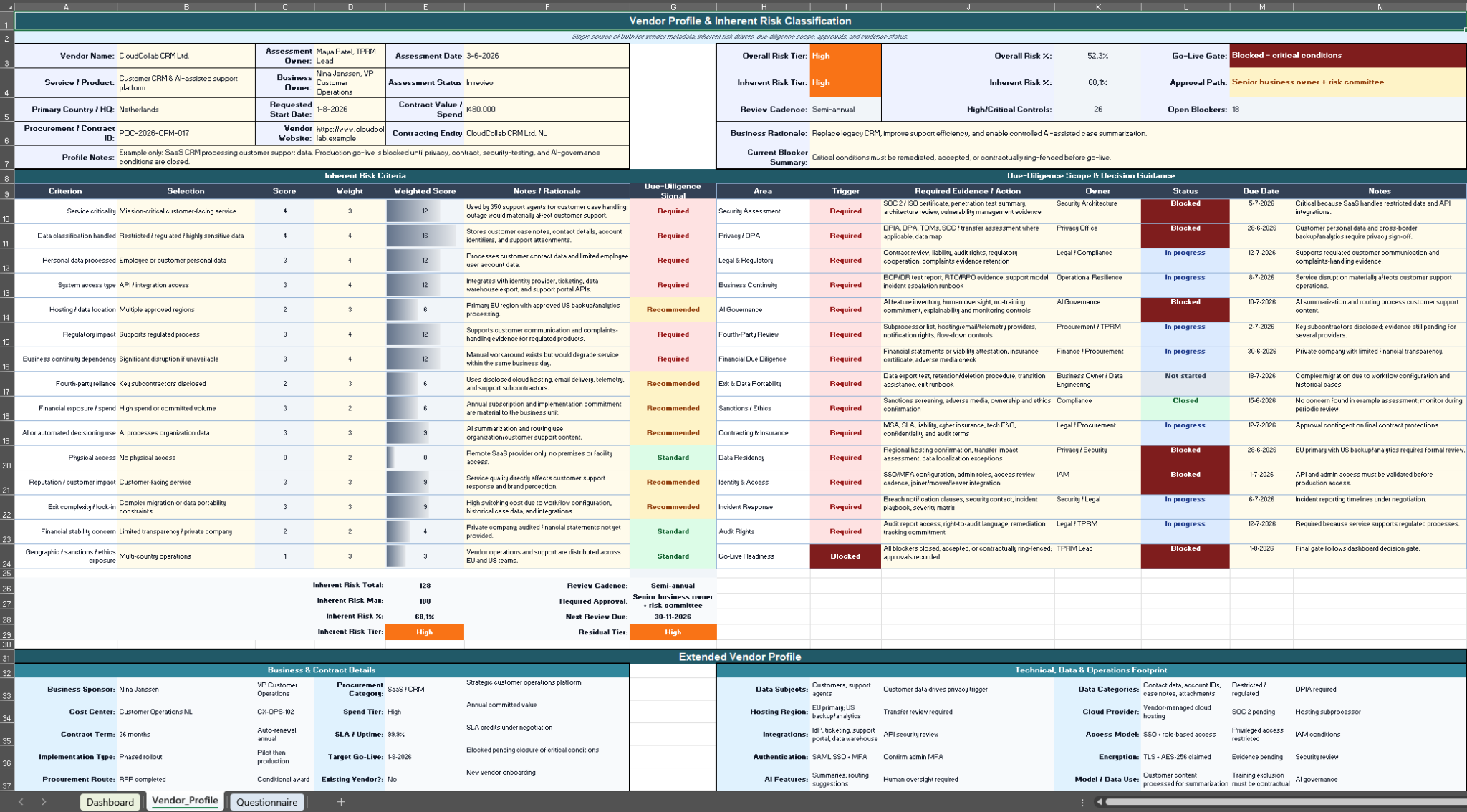Click the 'Multiple approved regions' selection cell
Viewport: 1467px width, 812px height.
pos(186,310)
